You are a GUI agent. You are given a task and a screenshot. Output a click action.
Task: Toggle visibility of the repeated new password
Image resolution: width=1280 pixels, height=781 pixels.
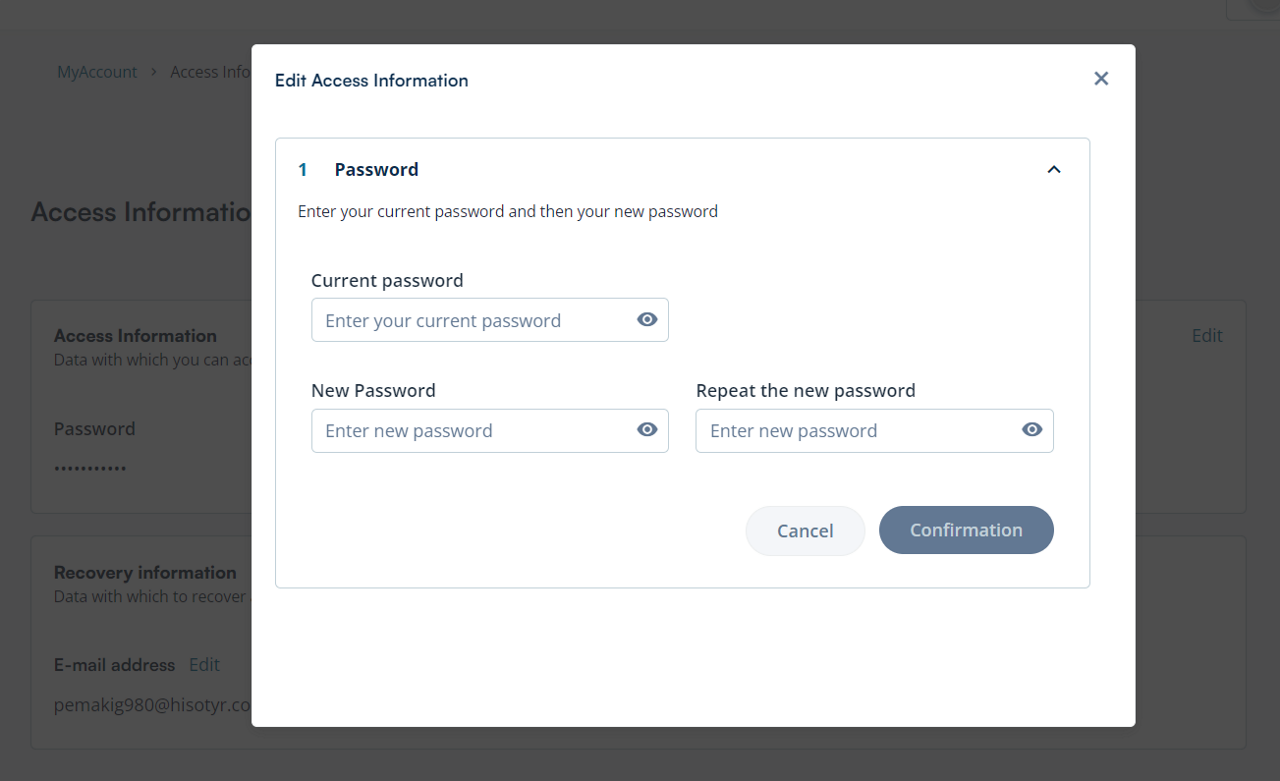pos(1032,430)
